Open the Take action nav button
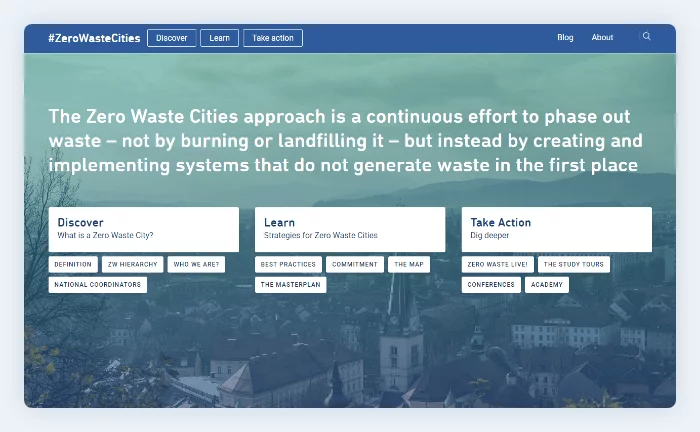 tap(273, 38)
